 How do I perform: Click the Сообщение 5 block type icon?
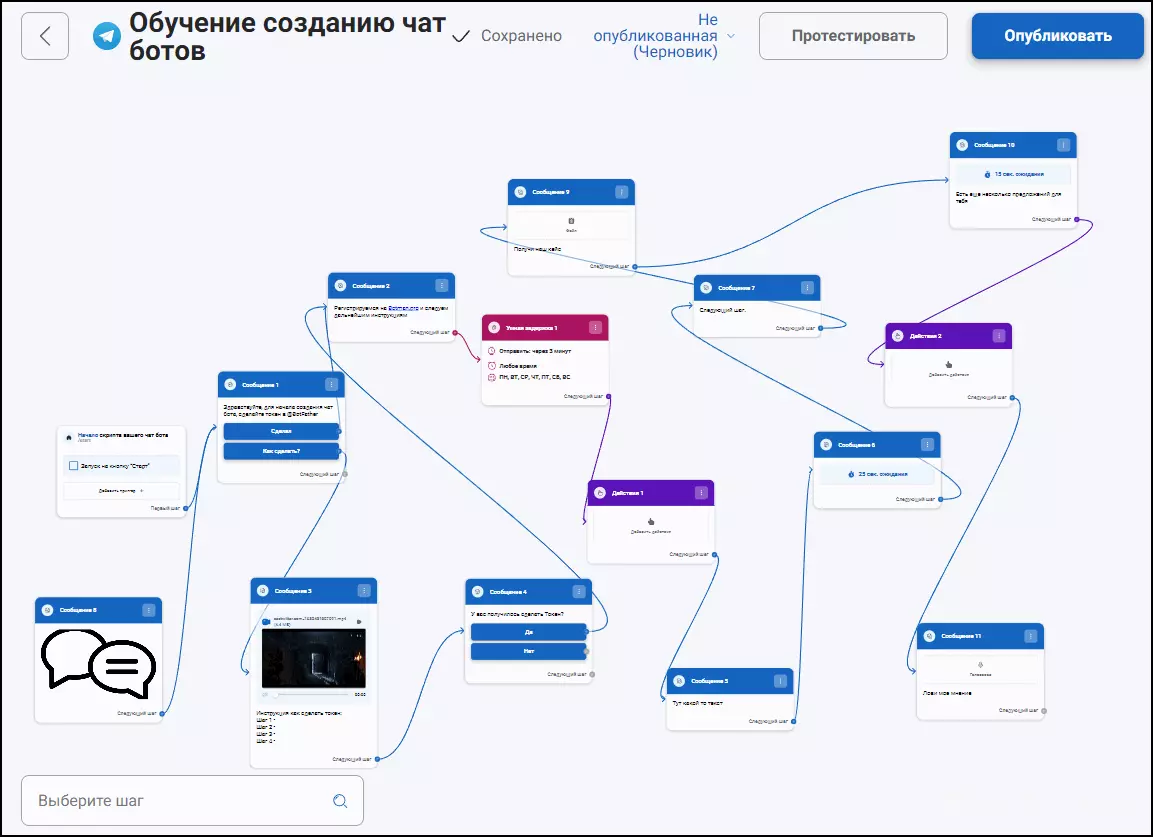(679, 681)
